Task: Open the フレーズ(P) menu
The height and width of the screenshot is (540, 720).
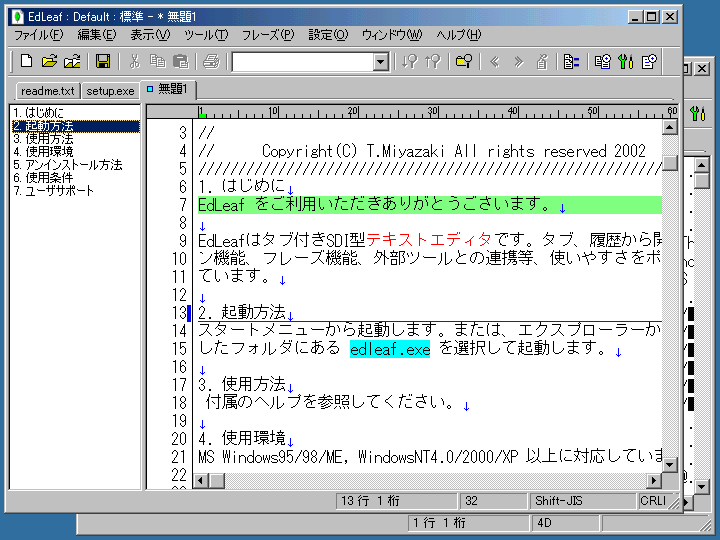Action: point(268,35)
